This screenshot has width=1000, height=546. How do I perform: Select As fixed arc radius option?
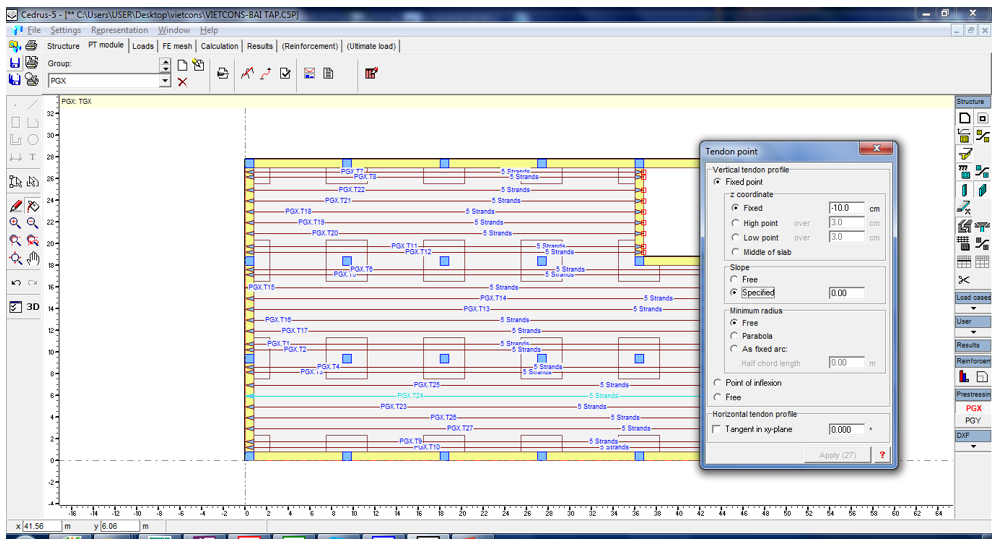[x=734, y=349]
